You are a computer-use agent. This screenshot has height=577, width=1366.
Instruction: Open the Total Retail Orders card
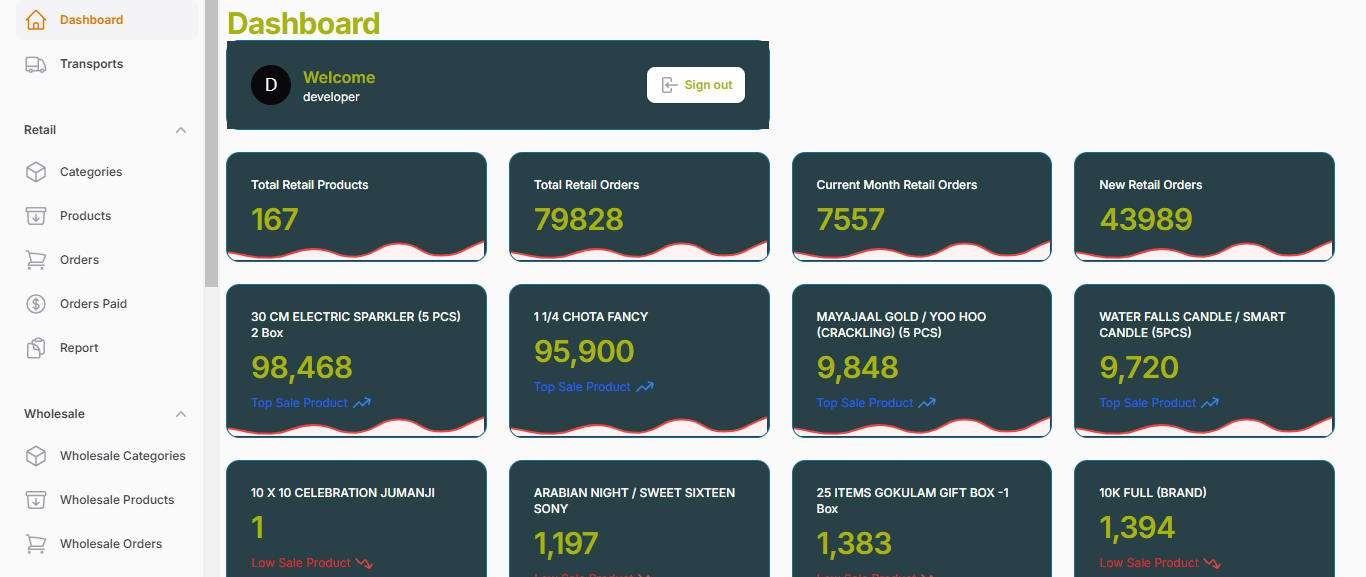click(x=639, y=207)
